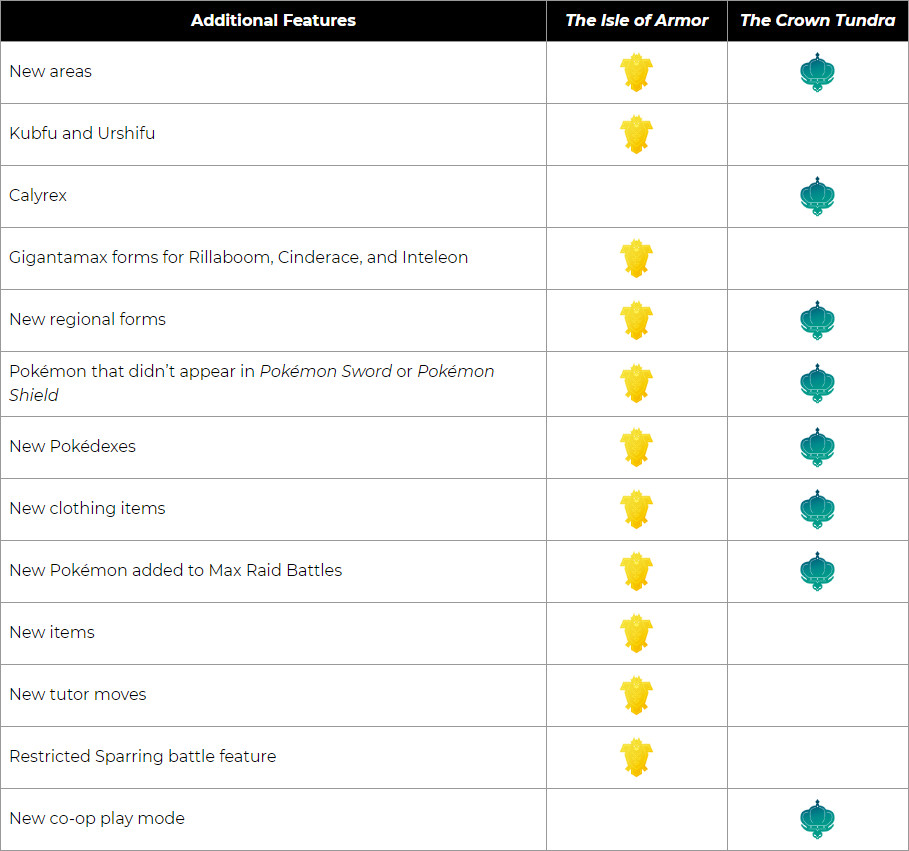Click the Crown Tundra icon for New areas
Viewport: 909px width, 851px height.
click(817, 73)
